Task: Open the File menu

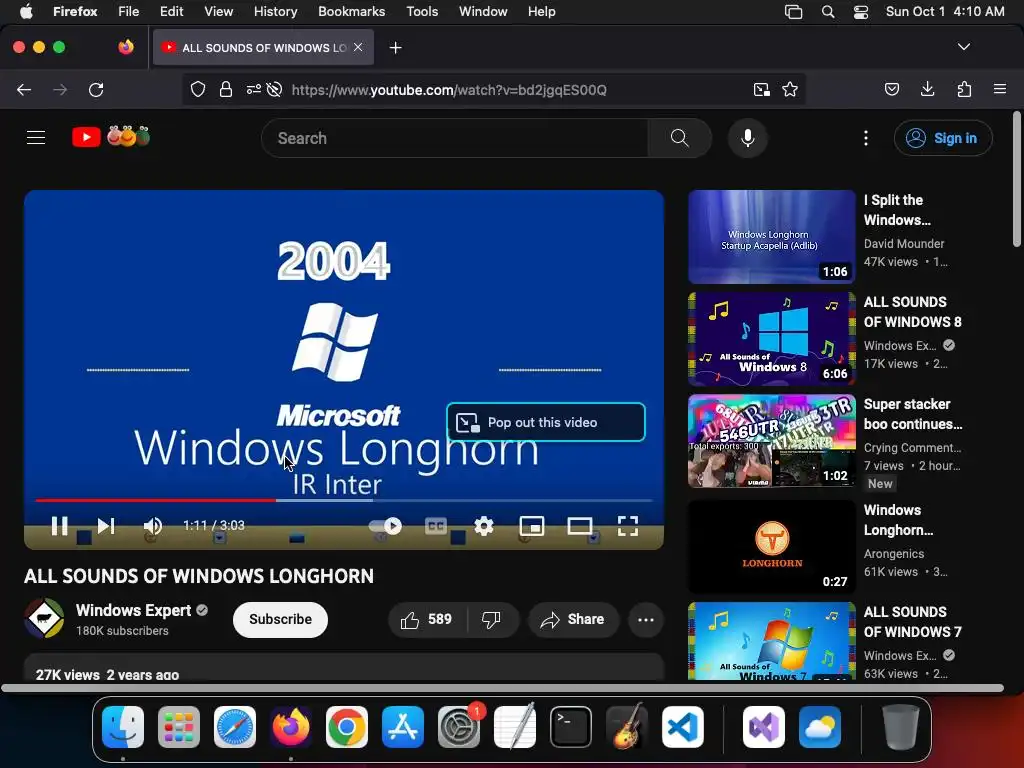Action: pos(128,11)
